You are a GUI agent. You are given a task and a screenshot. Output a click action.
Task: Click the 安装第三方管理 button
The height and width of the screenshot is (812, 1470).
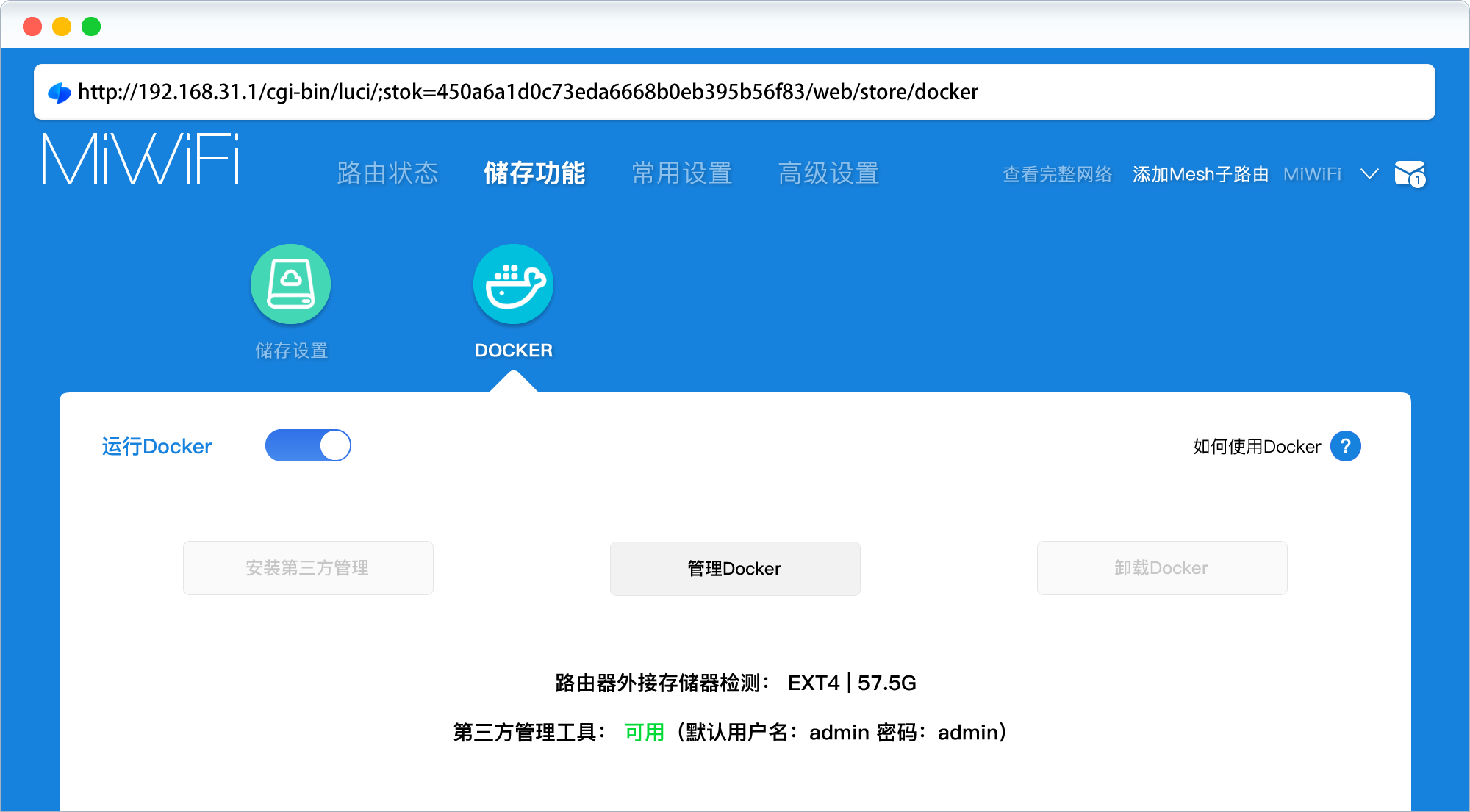click(307, 568)
